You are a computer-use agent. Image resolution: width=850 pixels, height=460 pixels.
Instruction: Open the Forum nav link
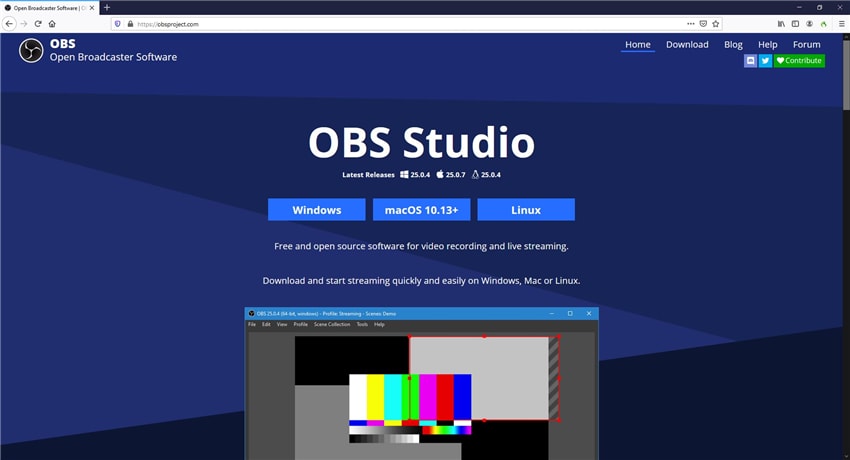pyautogui.click(x=806, y=44)
